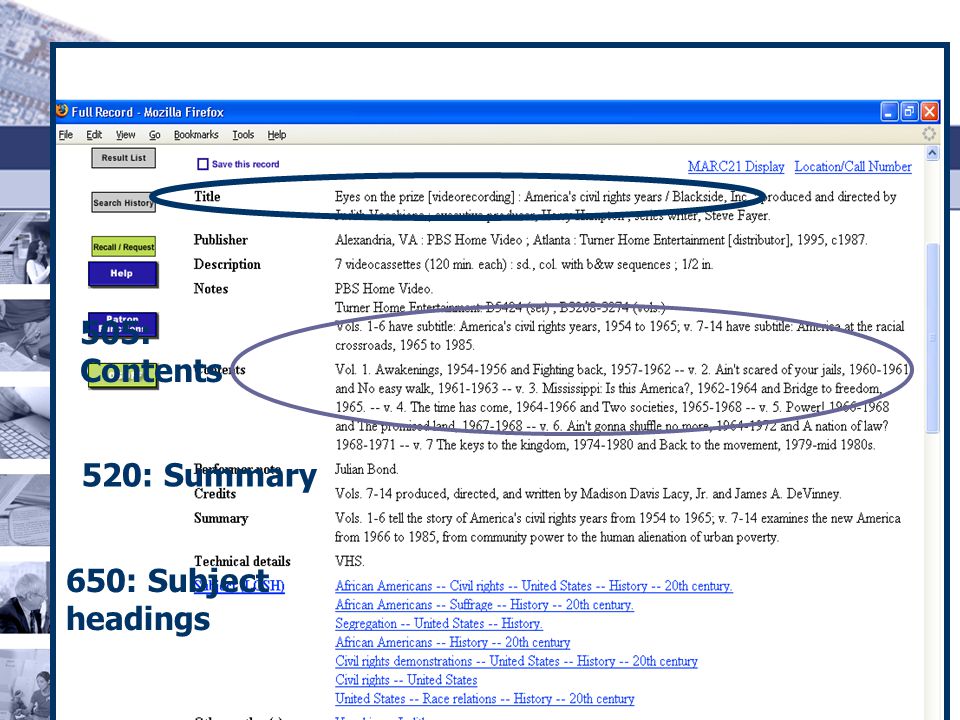Viewport: 960px width, 720px height.
Task: Follow Civil rights demonstrations subject link
Action: pos(516,661)
